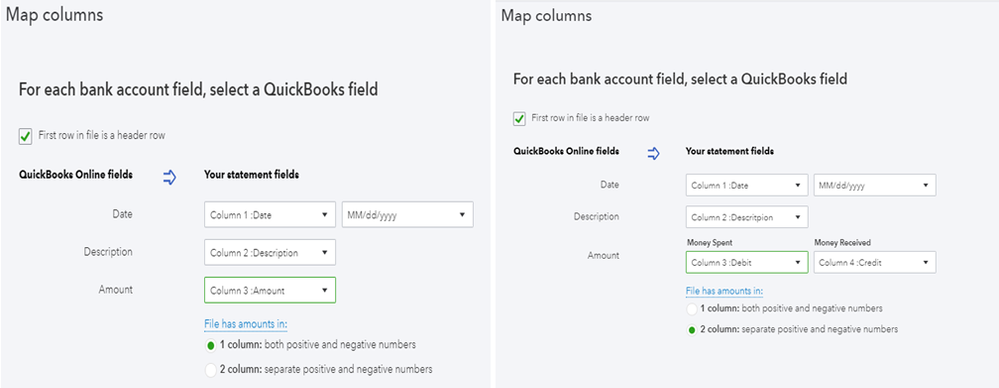Click 'Date' field label in right panel
The width and height of the screenshot is (999, 388).
[x=610, y=185]
